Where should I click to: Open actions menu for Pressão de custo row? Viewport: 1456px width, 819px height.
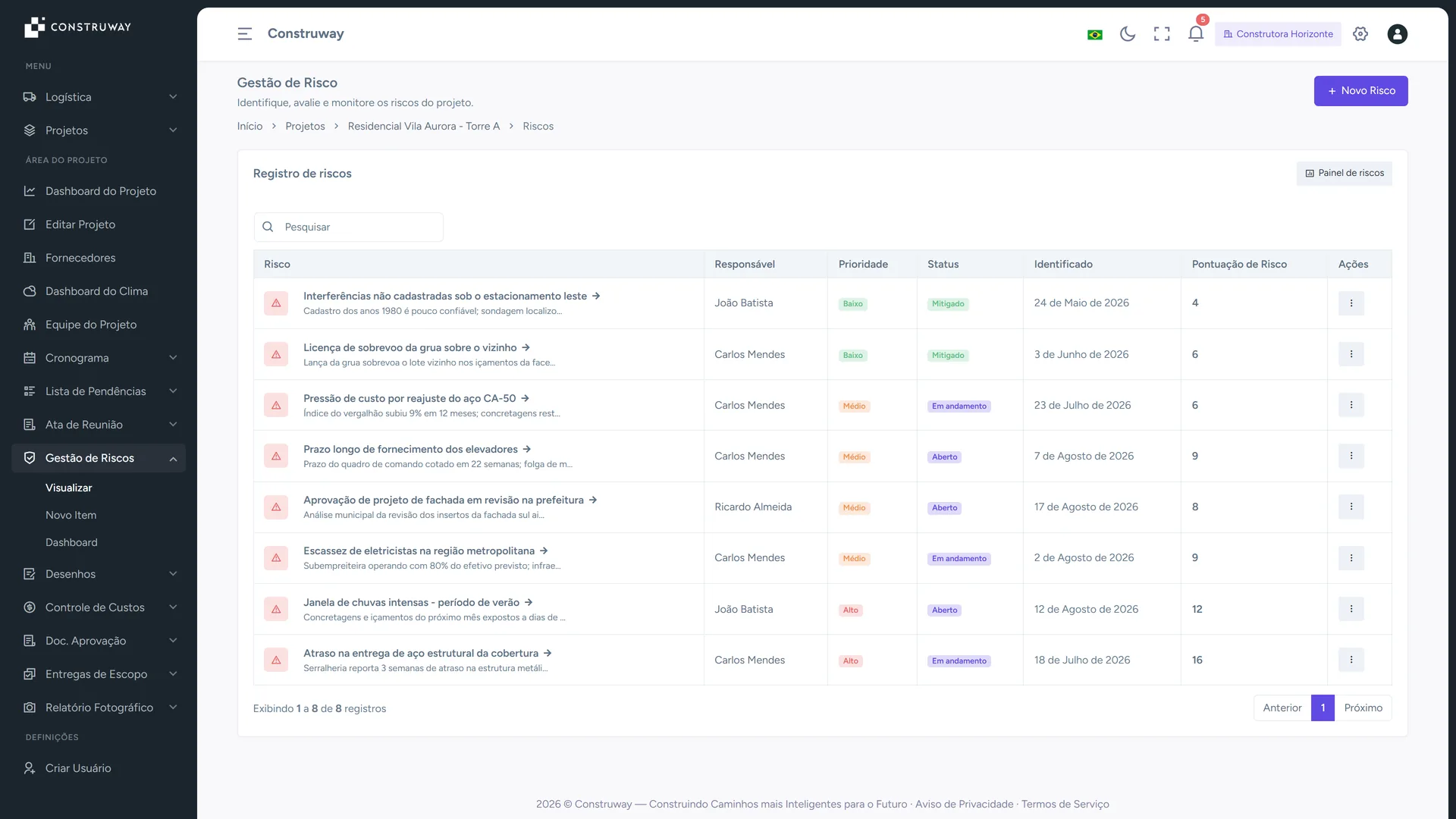coord(1351,405)
